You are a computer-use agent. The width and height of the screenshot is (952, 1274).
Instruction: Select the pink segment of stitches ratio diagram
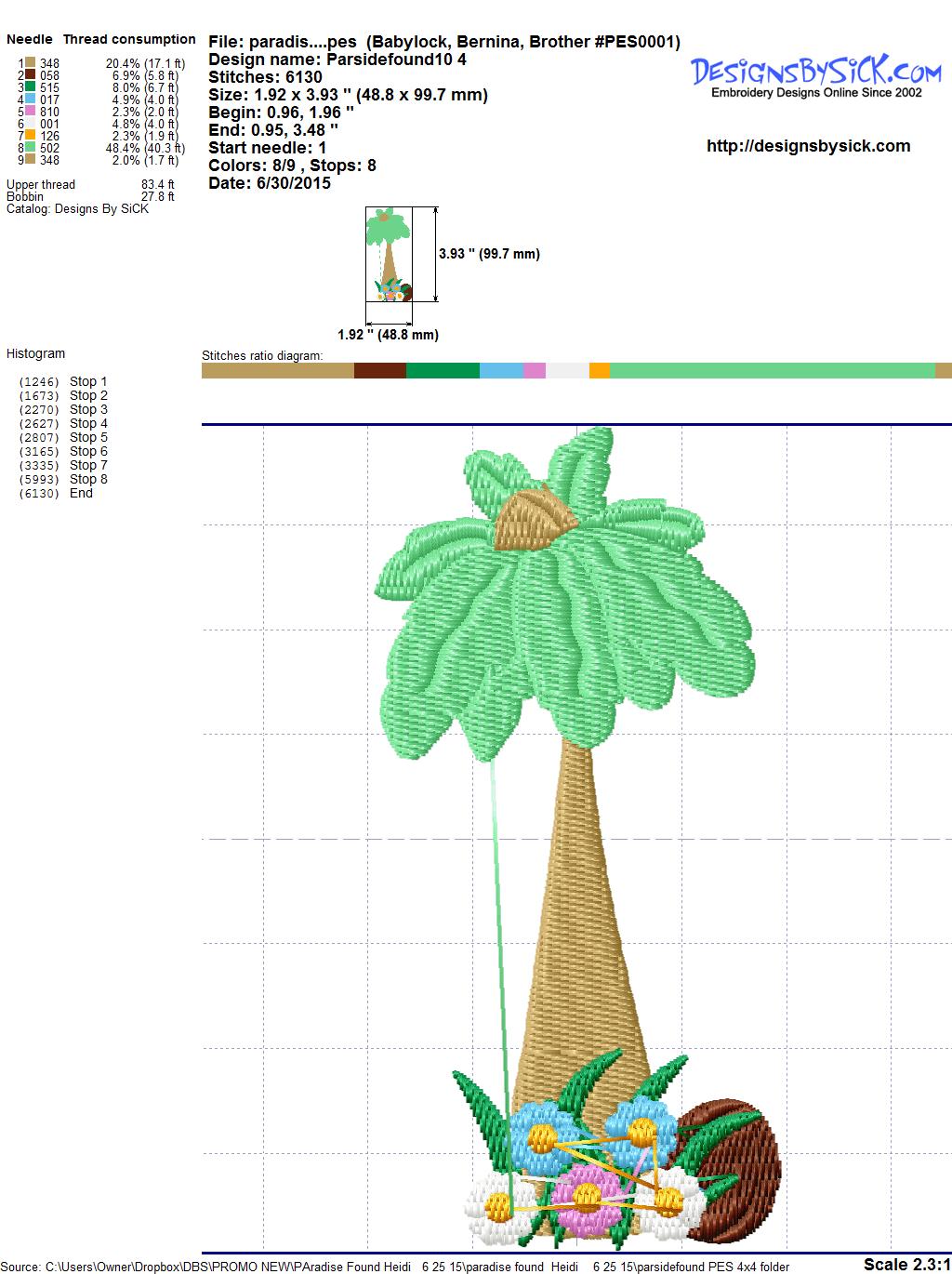(534, 370)
